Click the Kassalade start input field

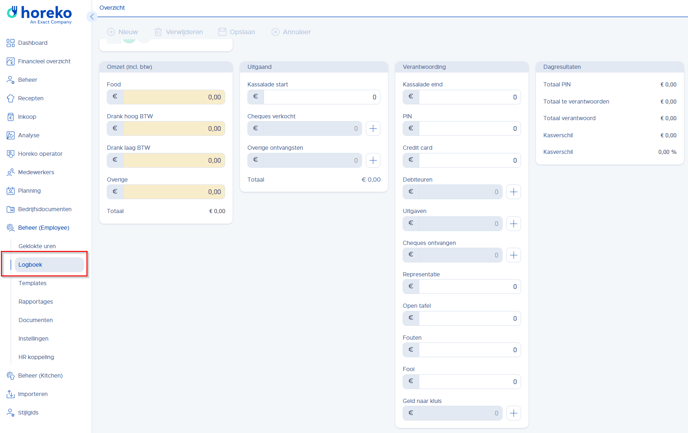click(321, 97)
